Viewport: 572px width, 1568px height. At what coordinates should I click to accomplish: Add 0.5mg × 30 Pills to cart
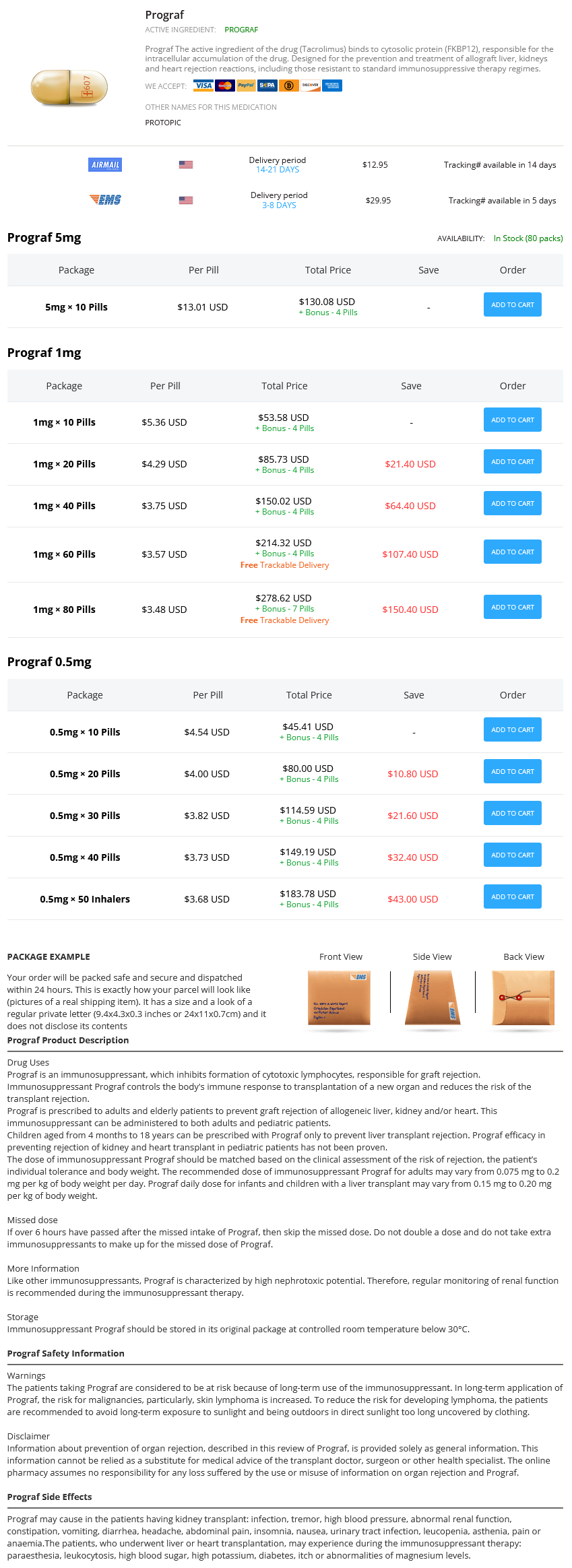click(x=513, y=813)
